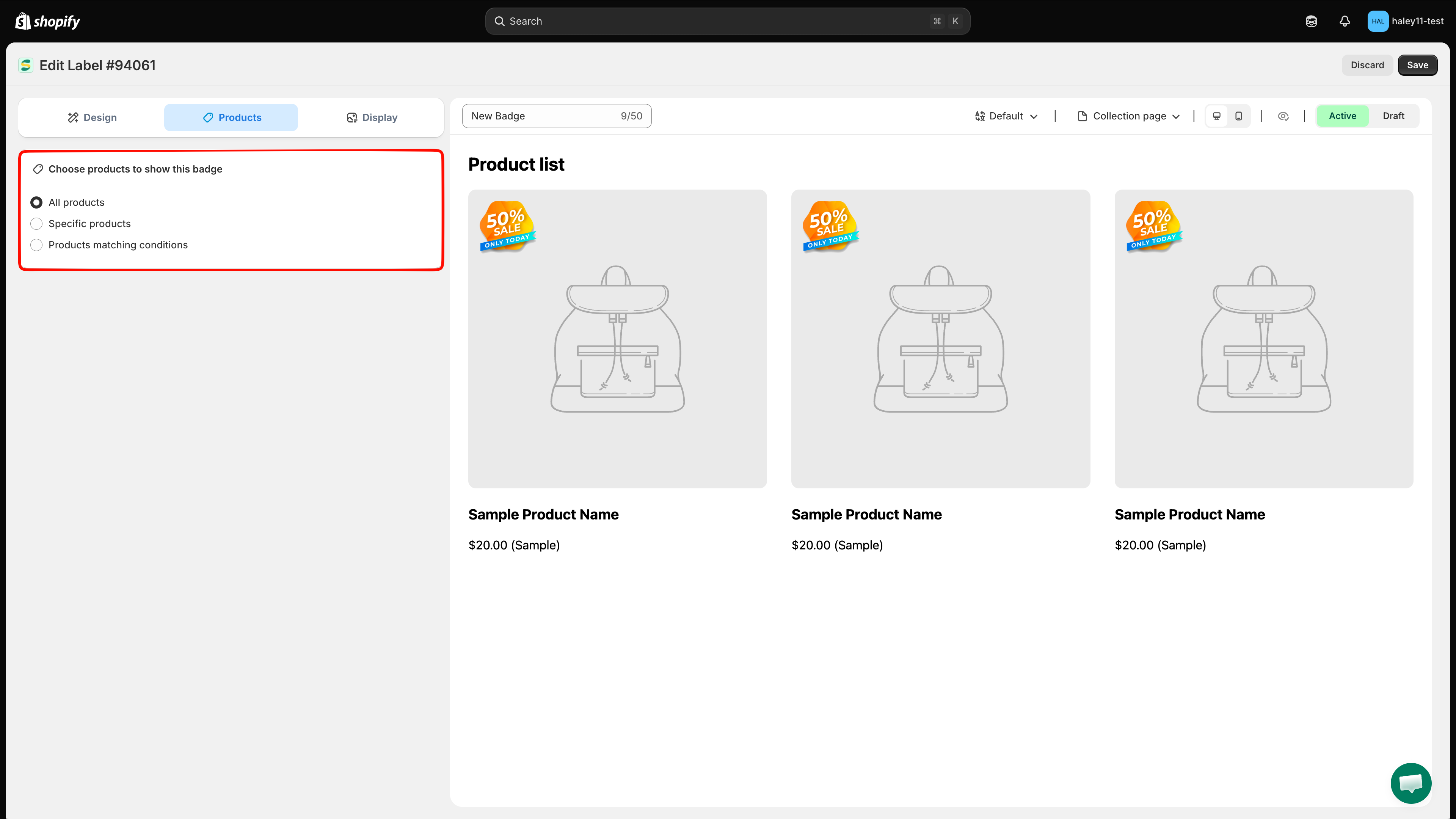Click the Edit Label #94061 title
1456x819 pixels.
97,66
